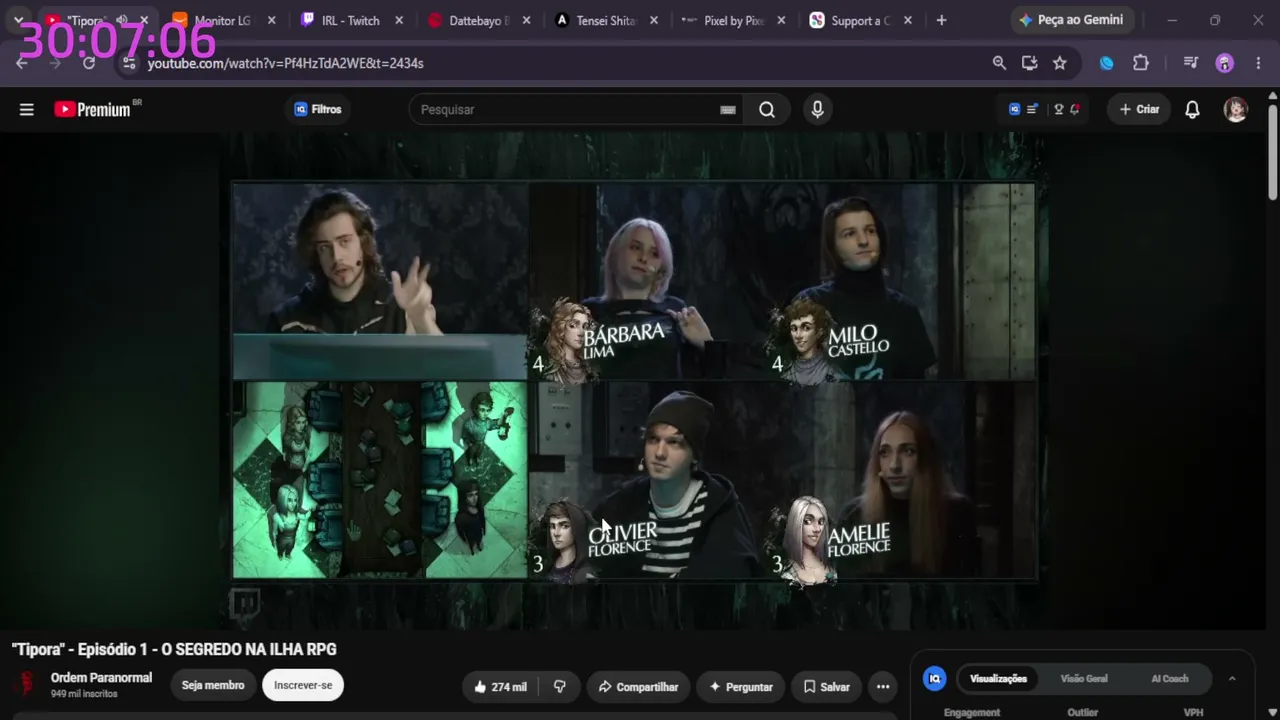The height and width of the screenshot is (720, 1280).
Task: Open the zoom magnifier in address bar
Action: tap(999, 63)
